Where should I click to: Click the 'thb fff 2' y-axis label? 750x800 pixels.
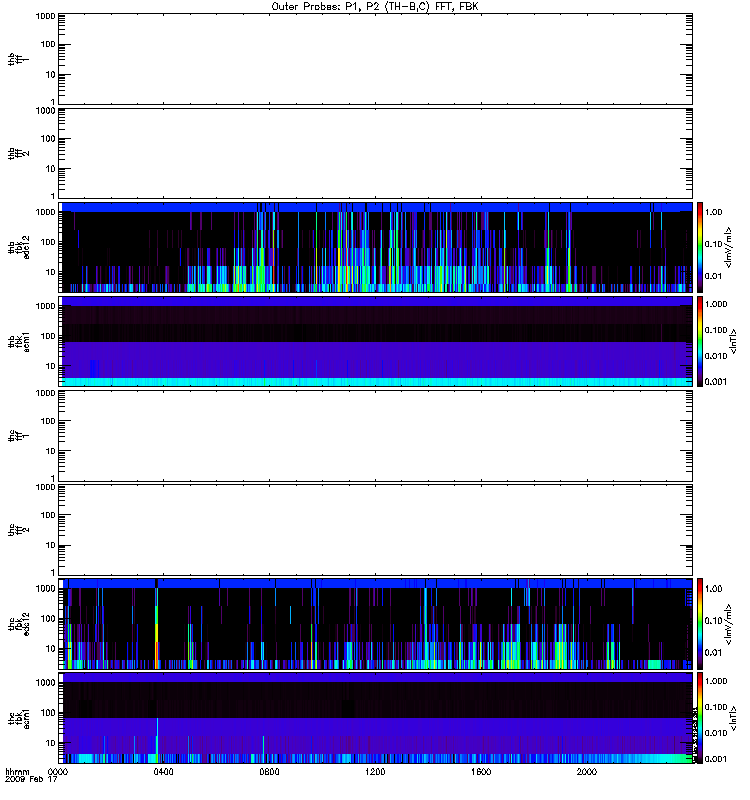[18, 153]
